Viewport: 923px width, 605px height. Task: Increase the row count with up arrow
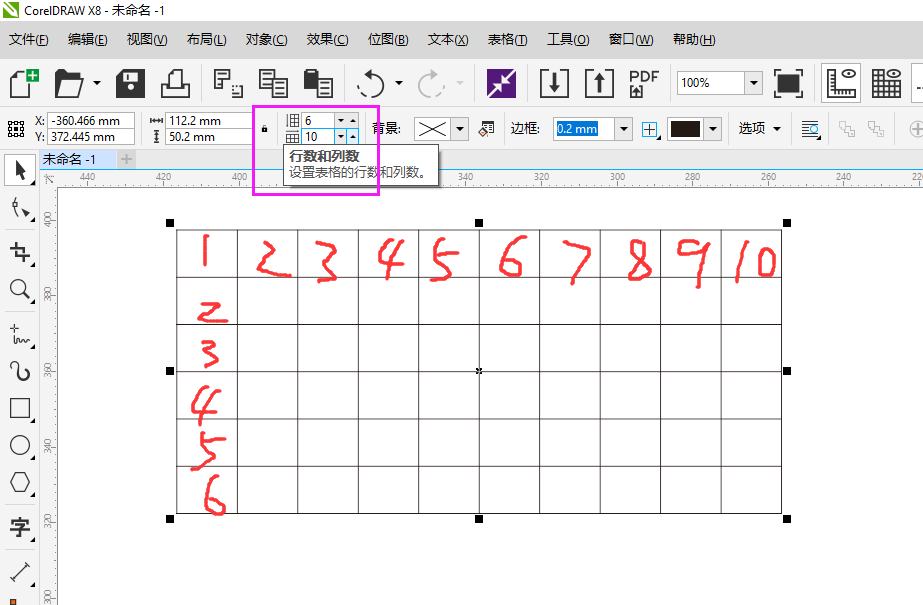point(353,121)
